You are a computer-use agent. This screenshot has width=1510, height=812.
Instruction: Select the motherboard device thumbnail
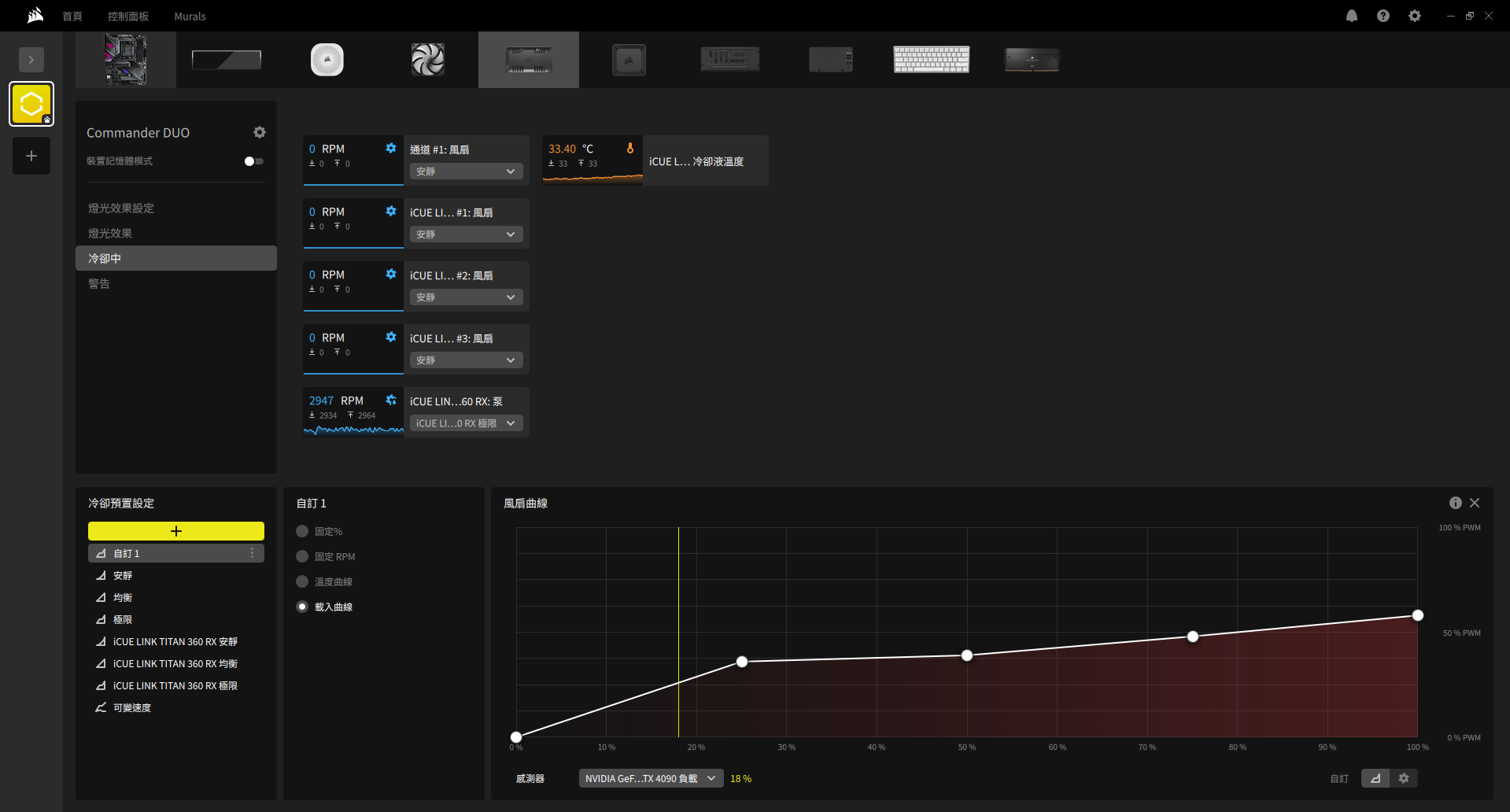(x=126, y=60)
